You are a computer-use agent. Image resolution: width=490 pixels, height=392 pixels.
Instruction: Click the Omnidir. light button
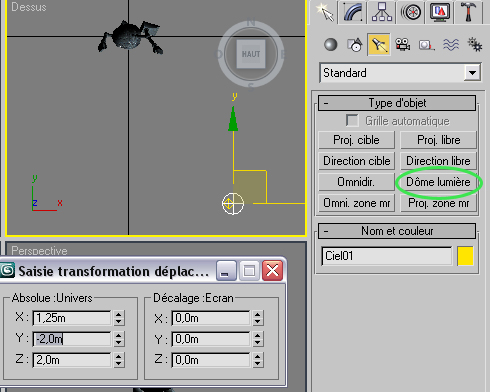(356, 182)
